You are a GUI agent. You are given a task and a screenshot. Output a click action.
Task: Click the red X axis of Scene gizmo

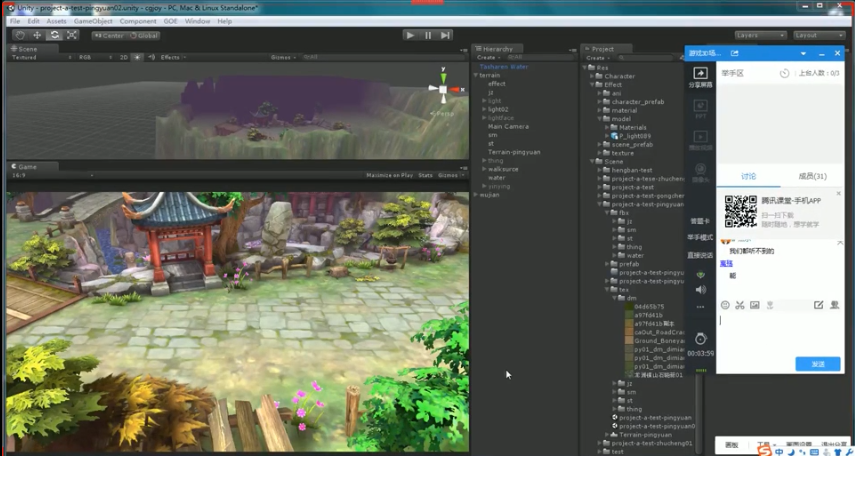pos(455,89)
